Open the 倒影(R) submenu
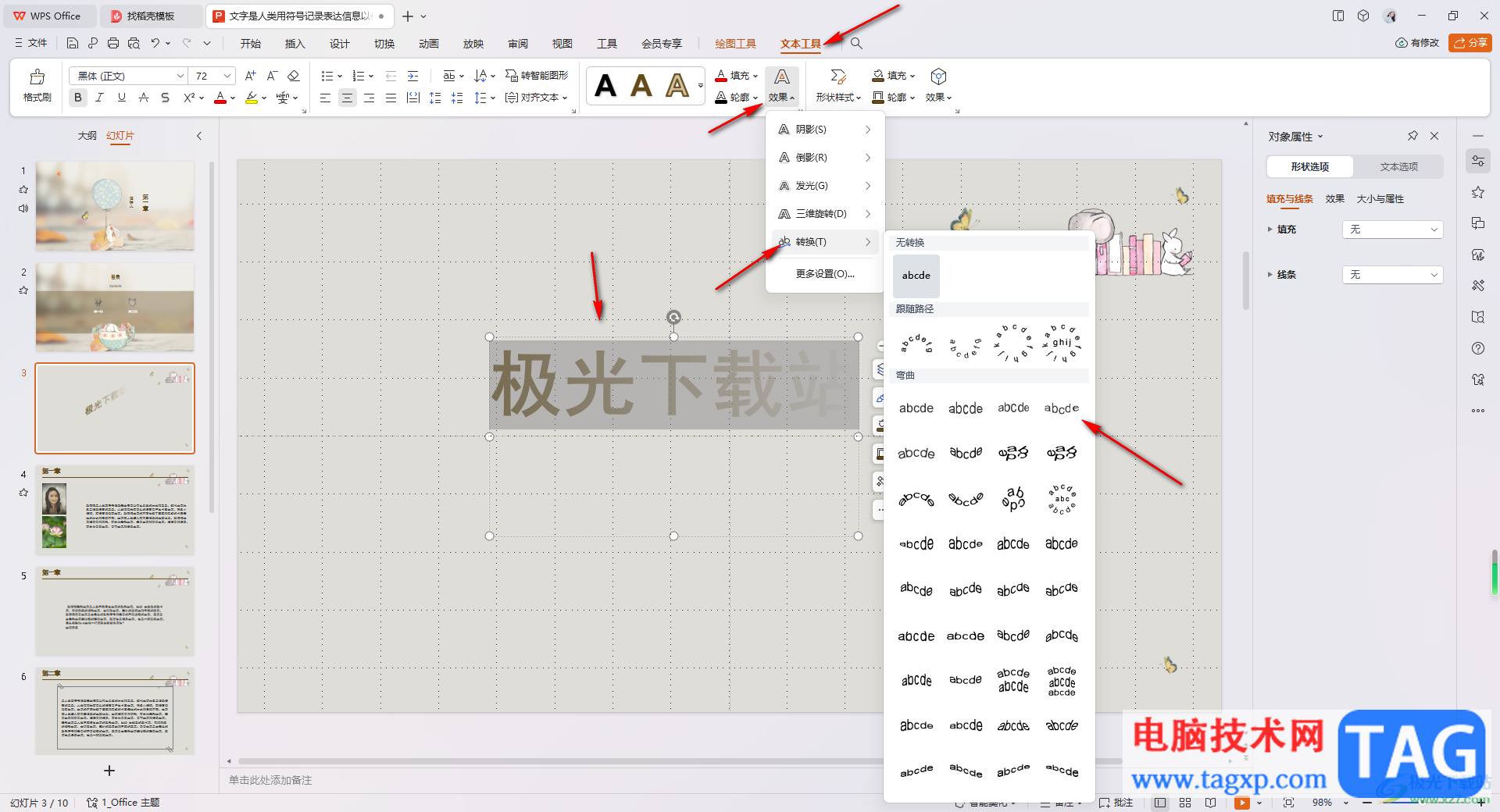 click(x=825, y=158)
